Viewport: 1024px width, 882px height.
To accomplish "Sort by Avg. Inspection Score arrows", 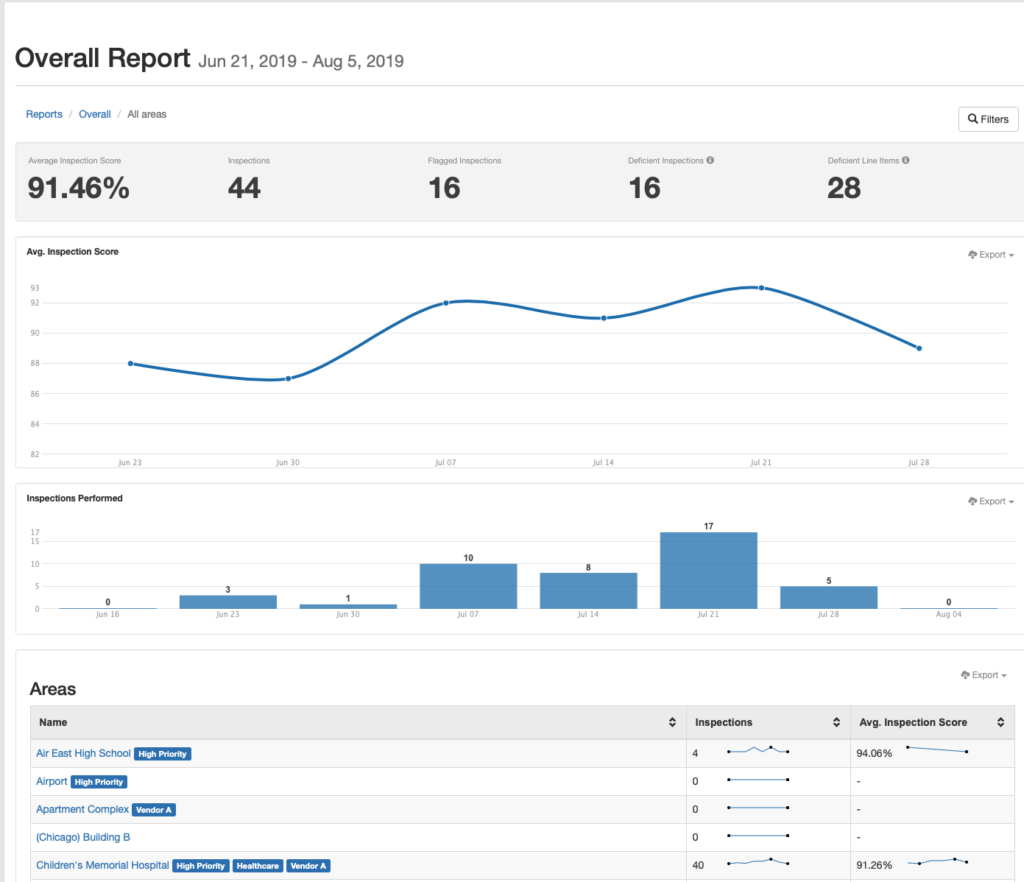I will 1000,722.
